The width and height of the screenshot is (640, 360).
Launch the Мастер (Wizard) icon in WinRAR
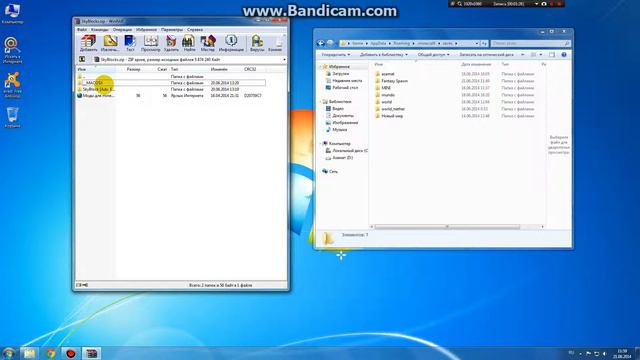point(208,43)
